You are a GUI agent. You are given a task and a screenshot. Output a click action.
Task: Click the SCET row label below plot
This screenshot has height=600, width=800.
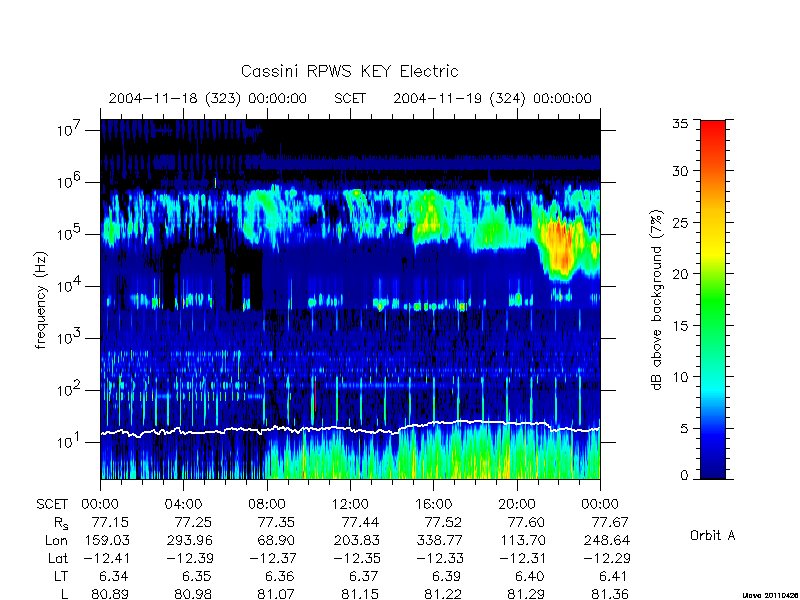click(x=52, y=504)
